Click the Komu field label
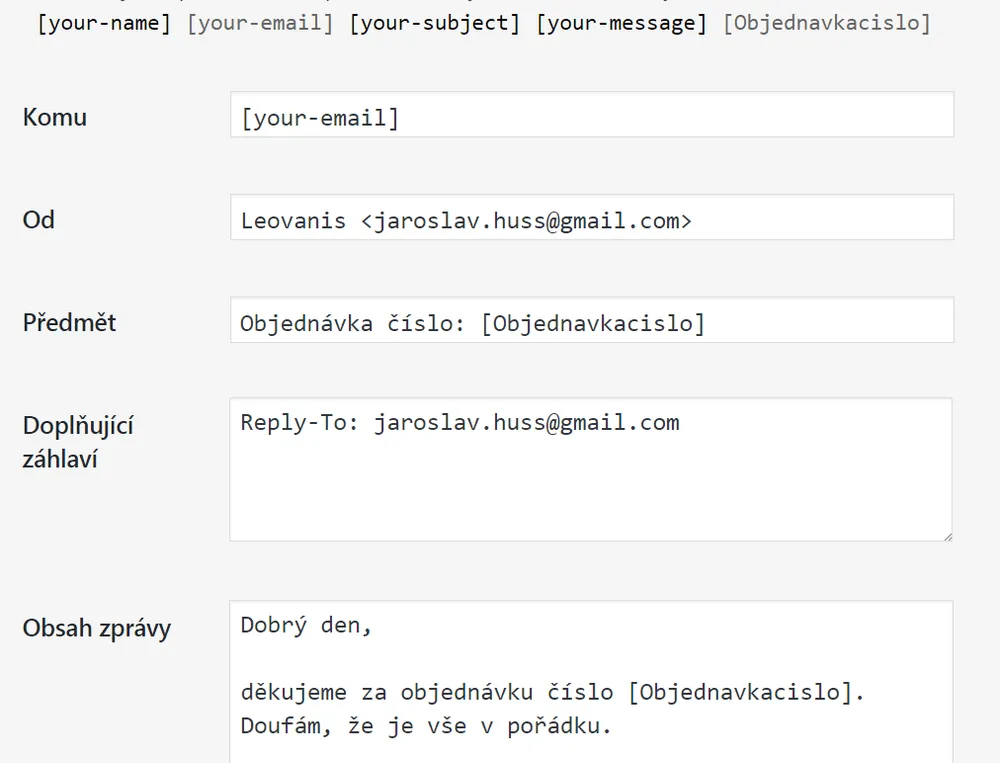 click(x=55, y=117)
